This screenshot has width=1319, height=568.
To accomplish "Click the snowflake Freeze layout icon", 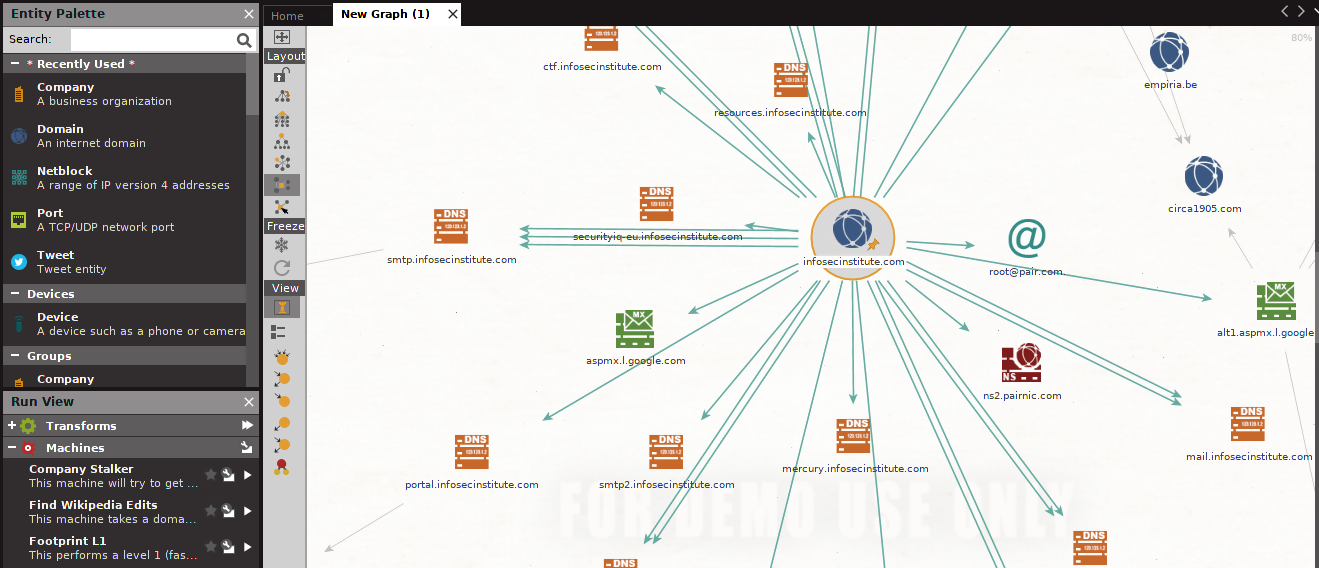I will (x=282, y=246).
